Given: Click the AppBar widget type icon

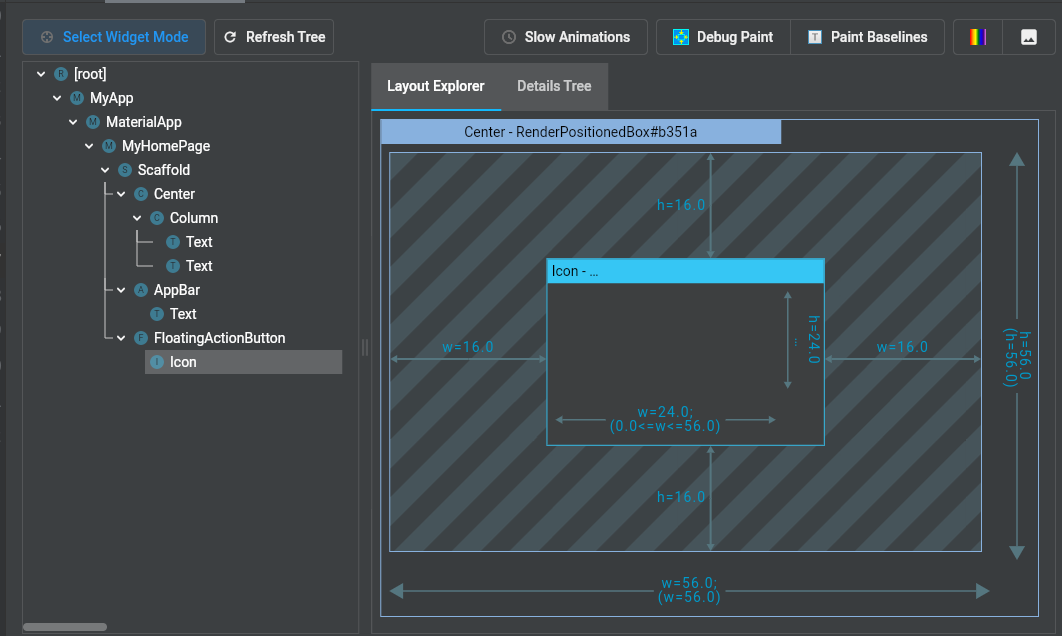Looking at the screenshot, I should (x=141, y=290).
